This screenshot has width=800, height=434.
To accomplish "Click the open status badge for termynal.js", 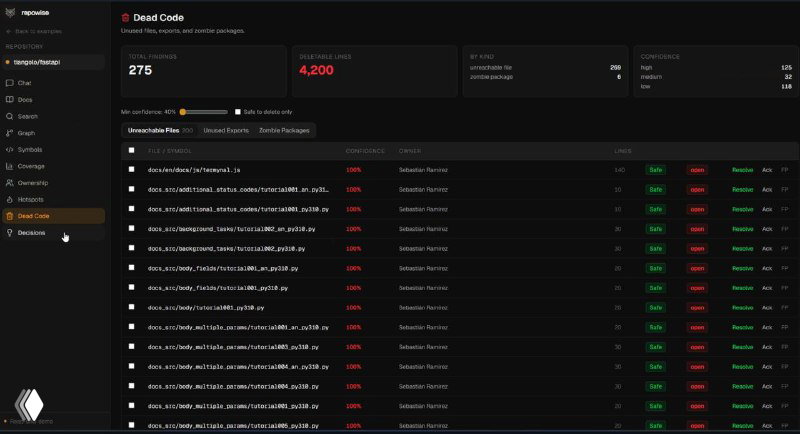I will point(697,170).
